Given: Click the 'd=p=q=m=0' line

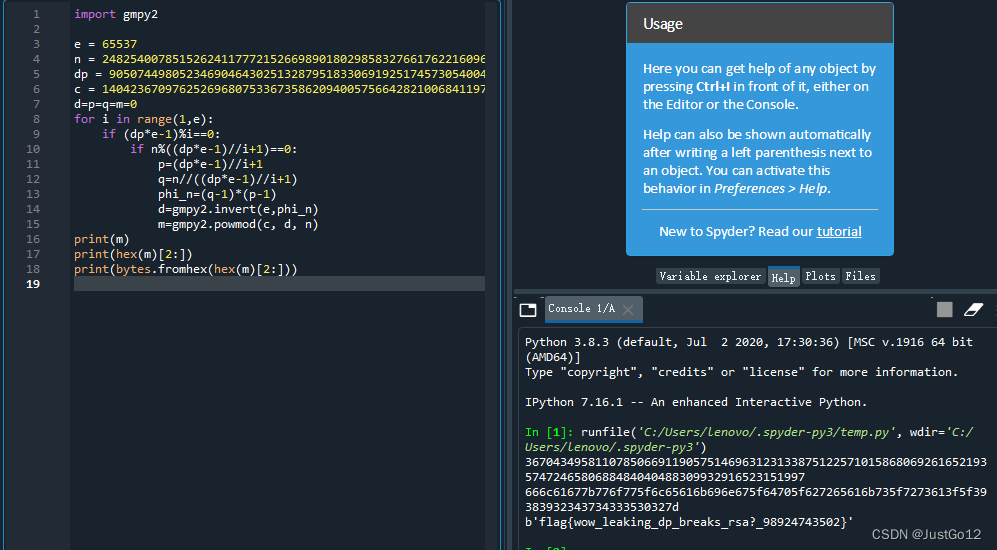Looking at the screenshot, I should [106, 104].
